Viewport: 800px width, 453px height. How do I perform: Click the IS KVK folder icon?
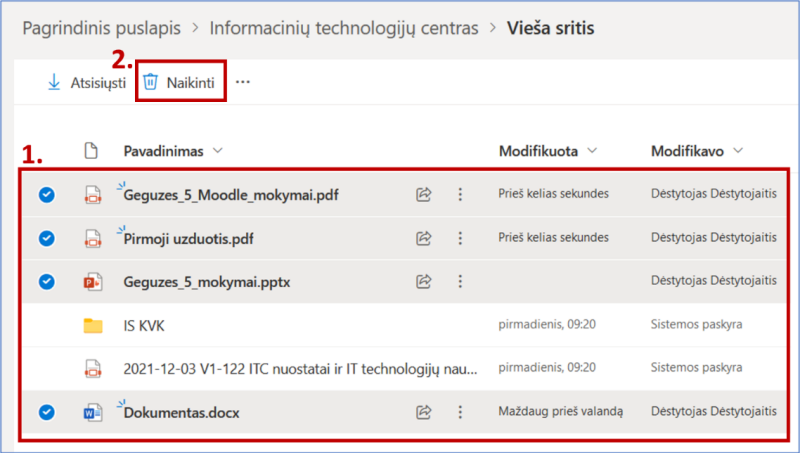[x=93, y=325]
